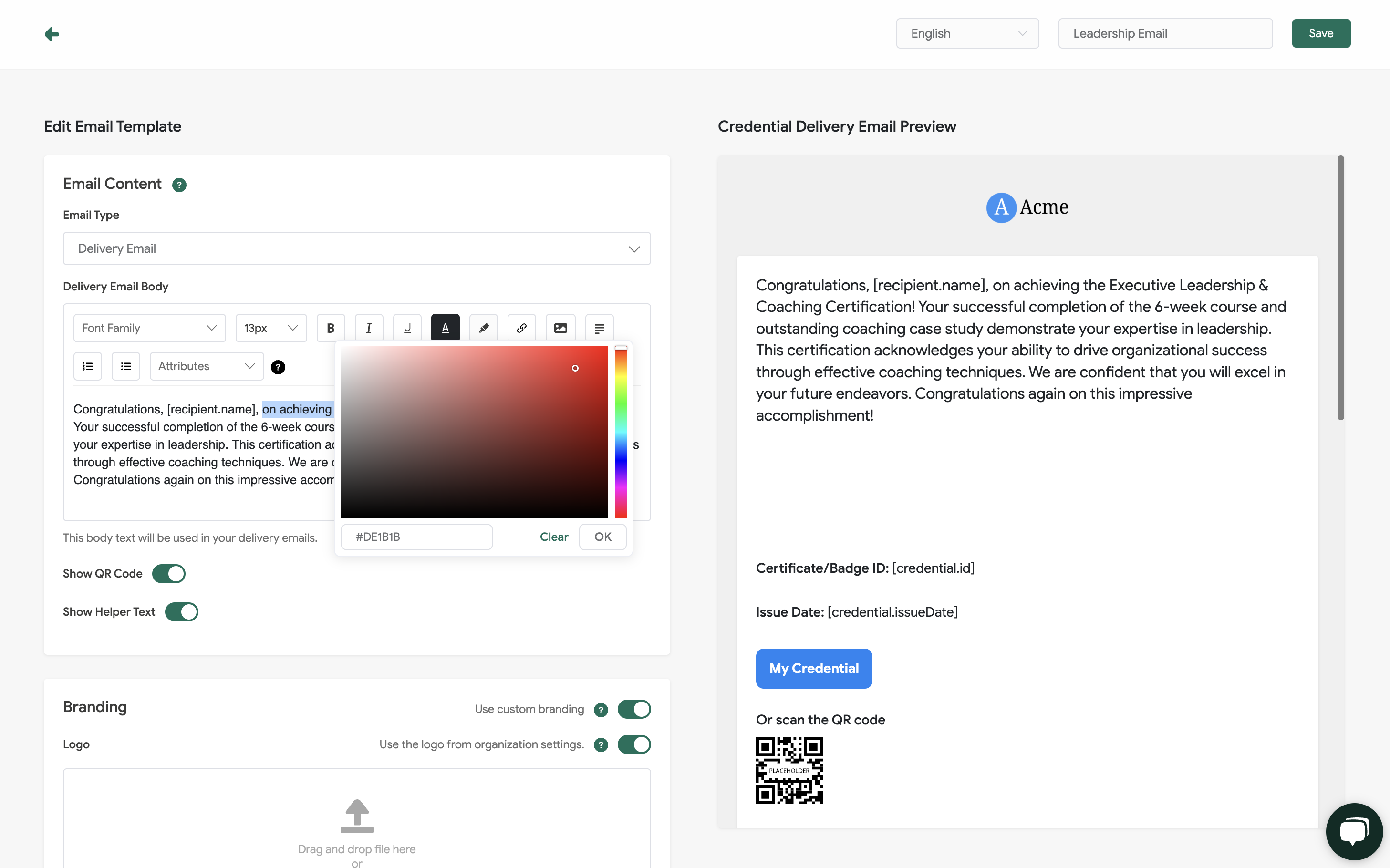Click the #DE1B1B hex color input

click(x=416, y=537)
